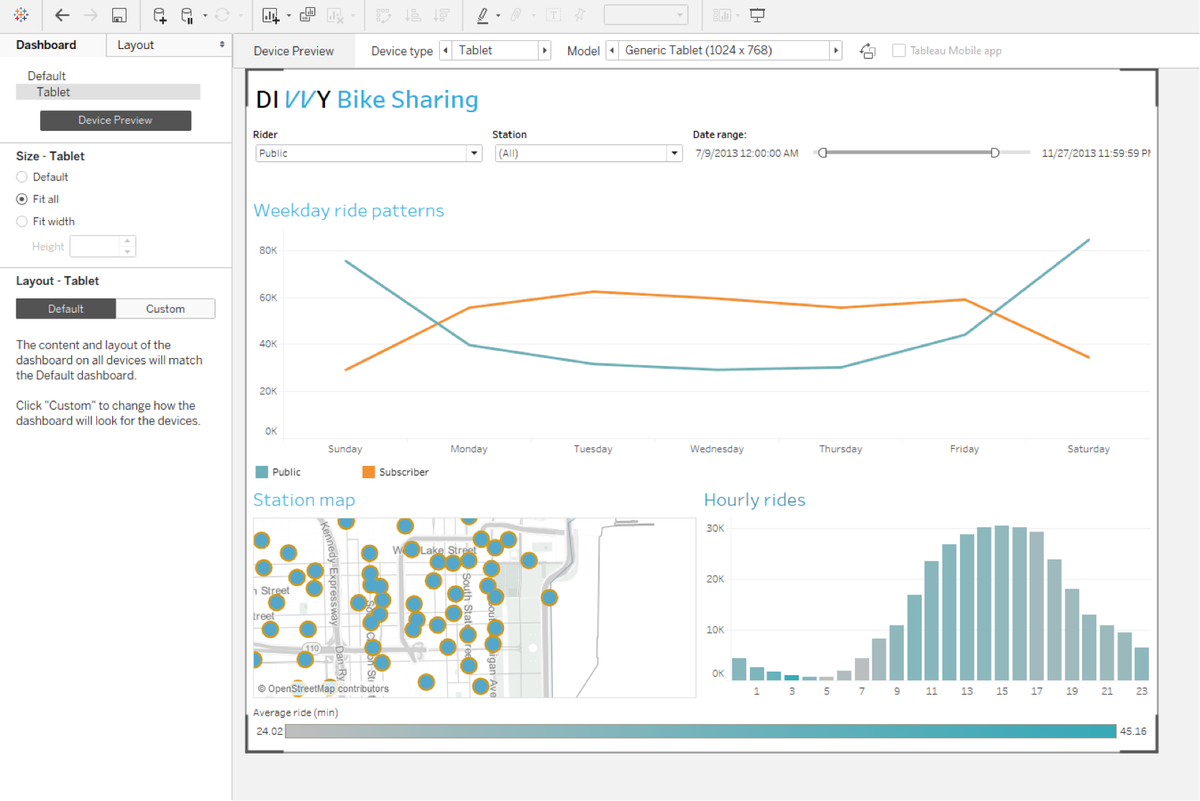The image size is (1200, 801).
Task: Click the rotate device orientation icon
Action: click(x=868, y=51)
